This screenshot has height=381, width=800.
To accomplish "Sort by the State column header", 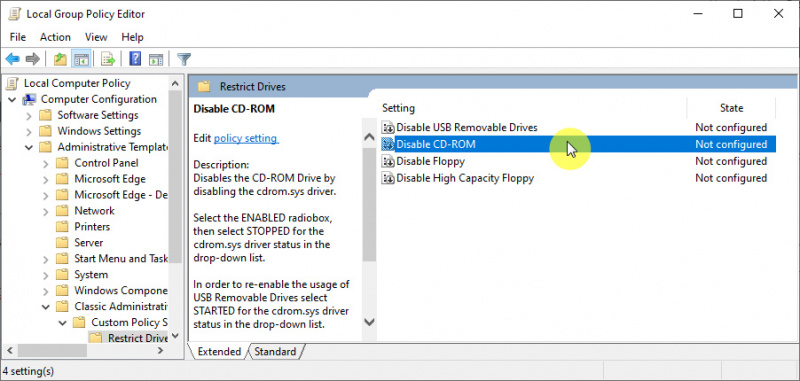I will click(x=731, y=108).
